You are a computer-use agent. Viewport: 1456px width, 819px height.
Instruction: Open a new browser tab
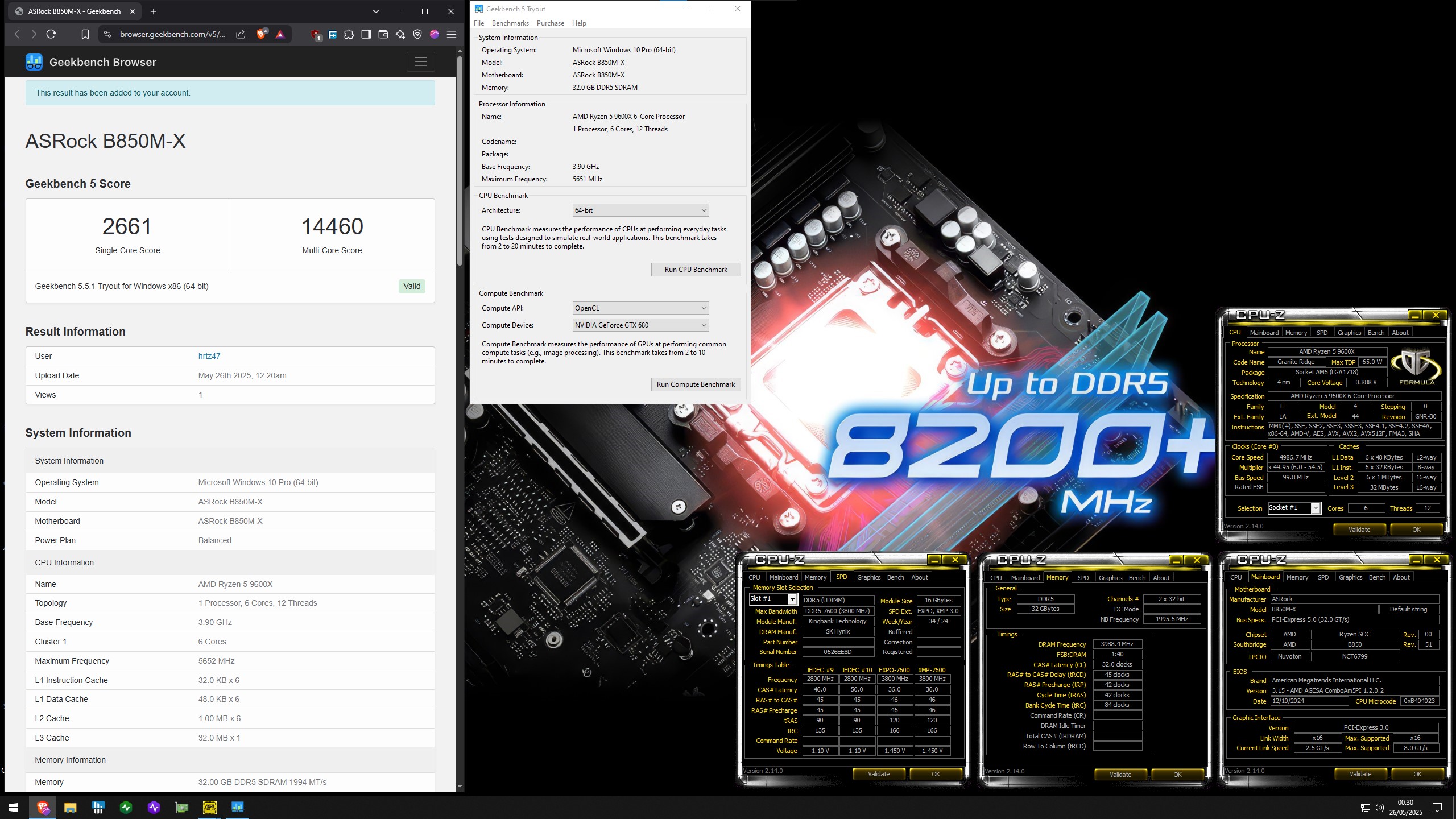point(154,11)
